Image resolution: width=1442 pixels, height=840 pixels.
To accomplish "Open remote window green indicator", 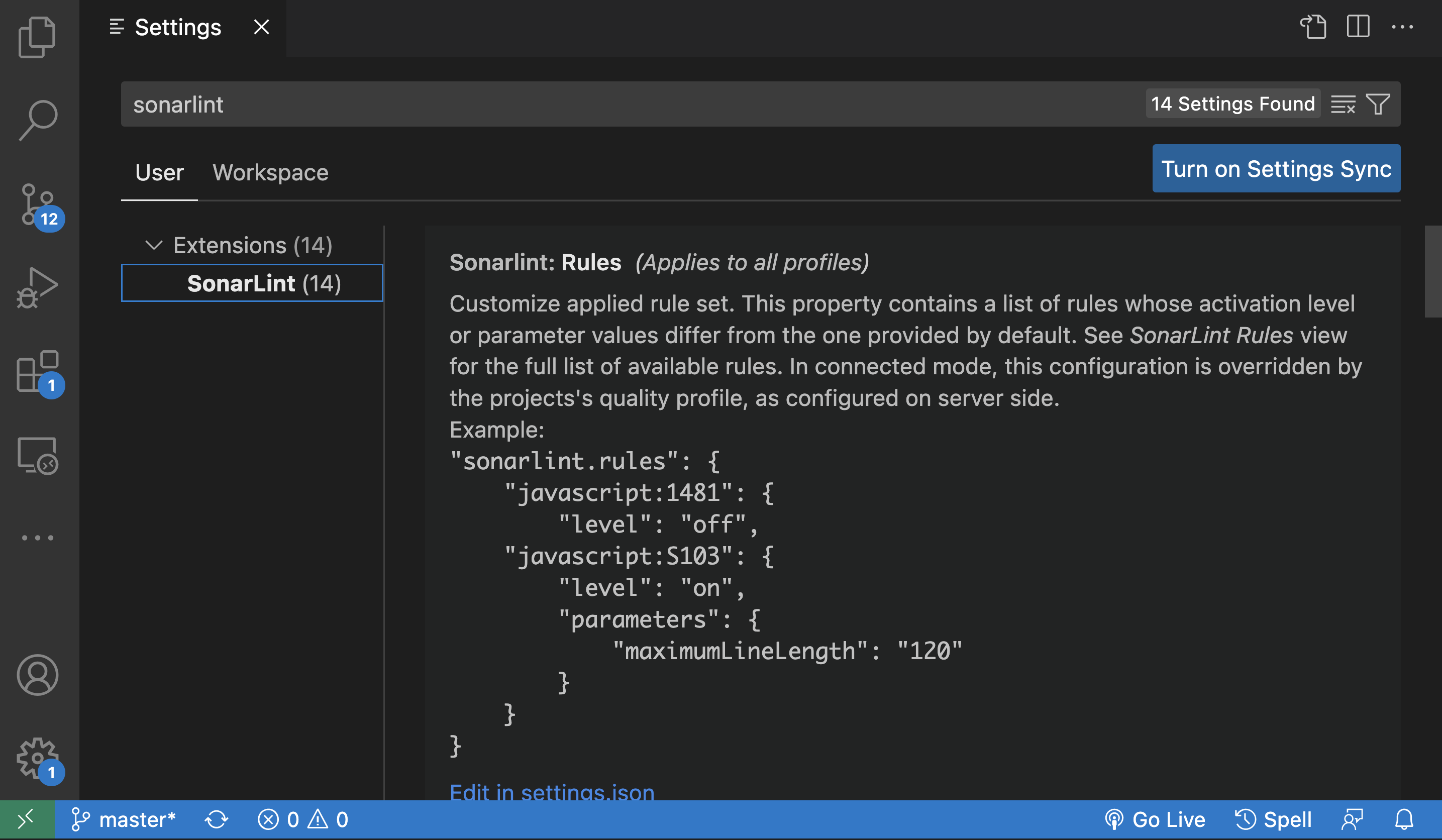I will [27, 819].
